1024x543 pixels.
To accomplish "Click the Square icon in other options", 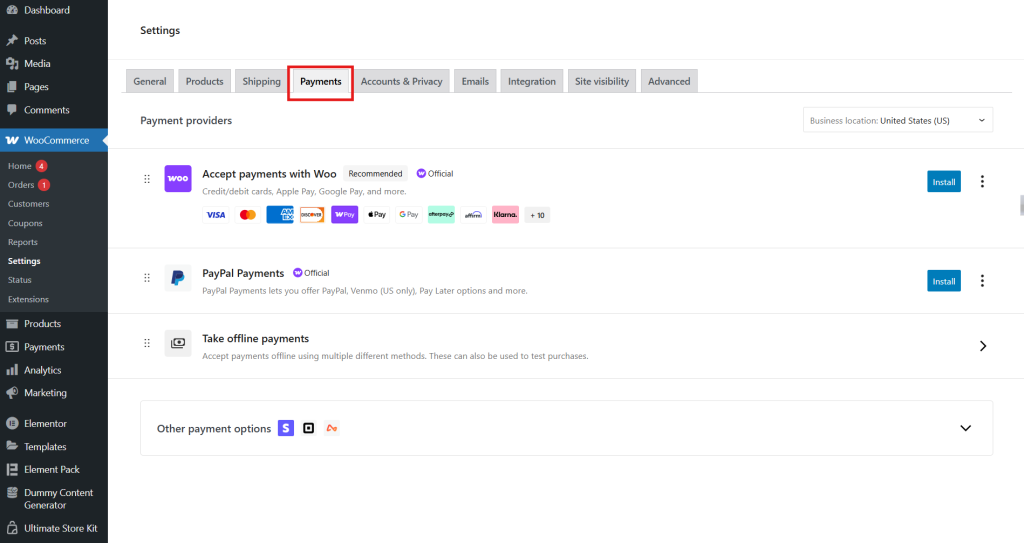I will (309, 428).
